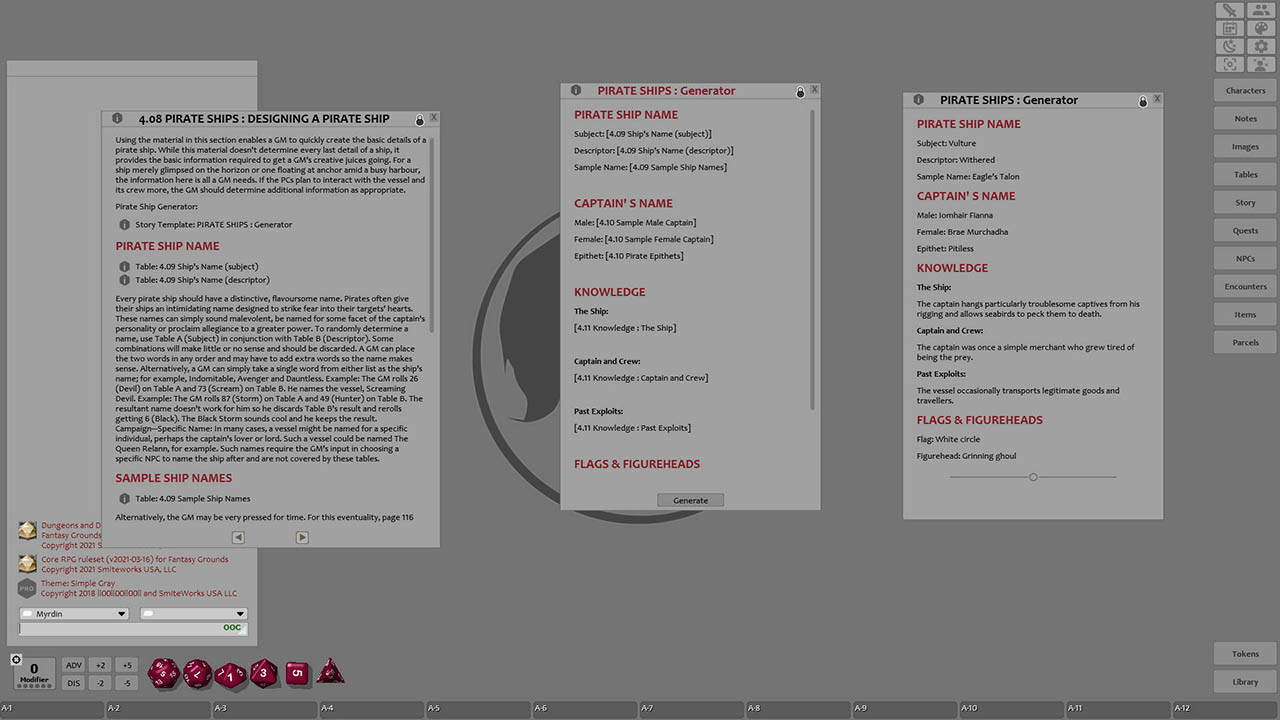Click the party characters icon in the toolbar

tap(1260, 10)
